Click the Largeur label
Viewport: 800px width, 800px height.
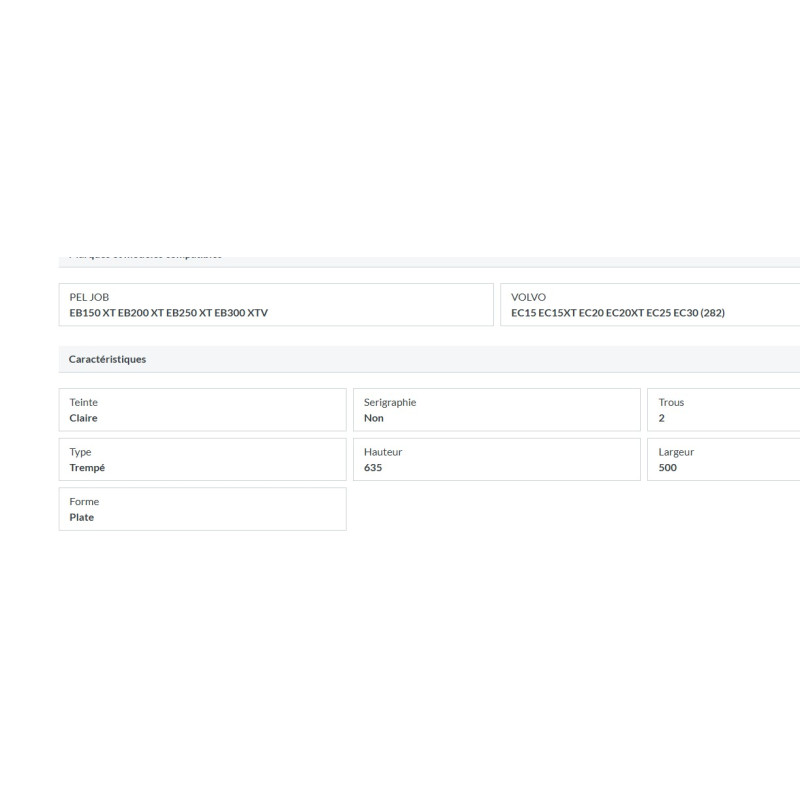tap(676, 452)
